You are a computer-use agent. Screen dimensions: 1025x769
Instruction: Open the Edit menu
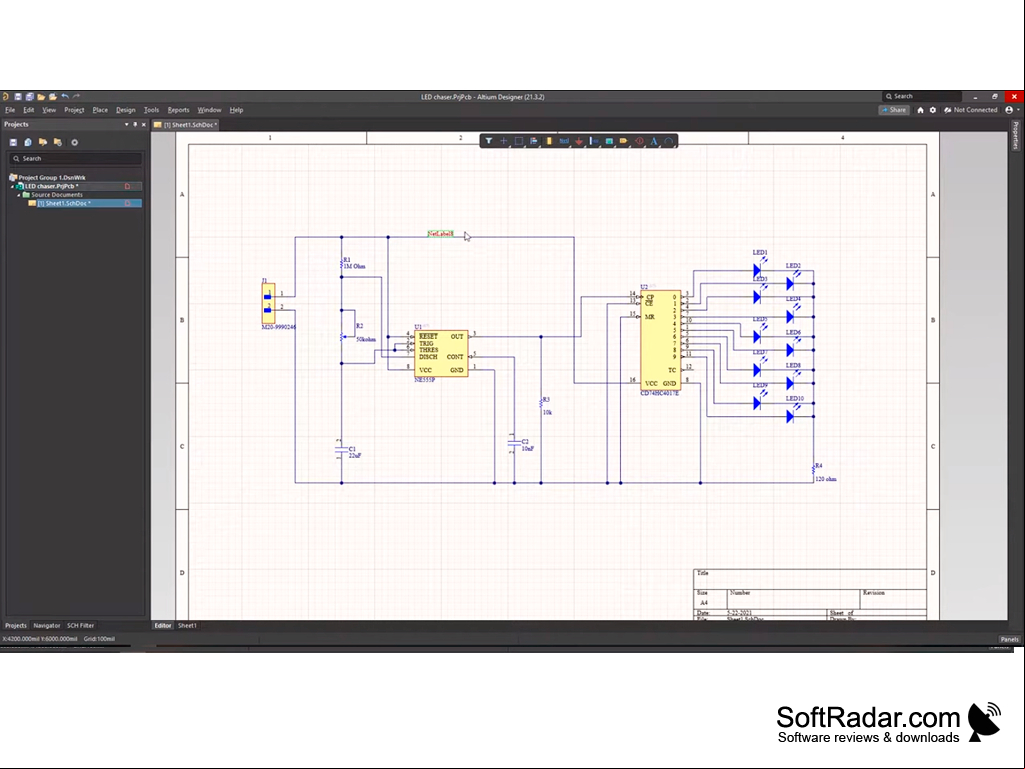[29, 110]
